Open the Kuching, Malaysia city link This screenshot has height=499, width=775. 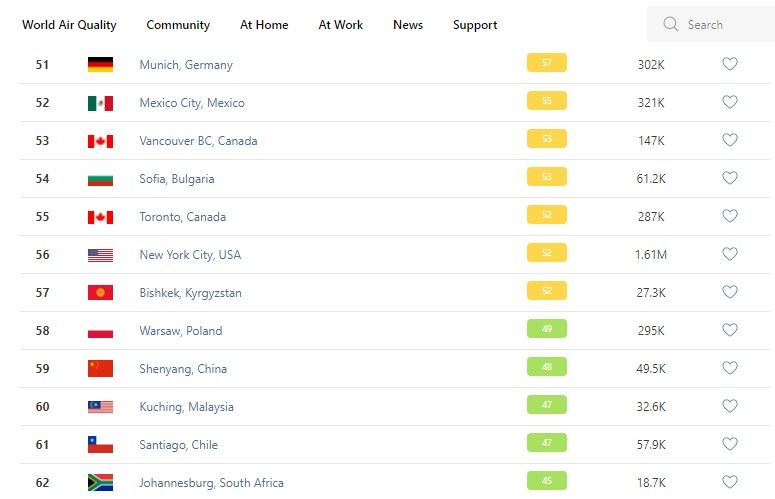187,407
